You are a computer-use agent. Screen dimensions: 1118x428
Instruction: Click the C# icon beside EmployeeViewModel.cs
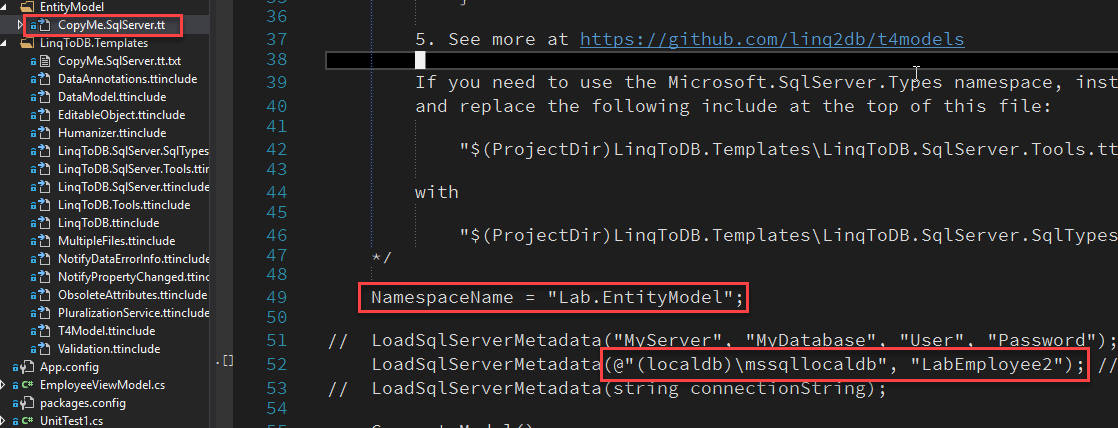pos(28,385)
